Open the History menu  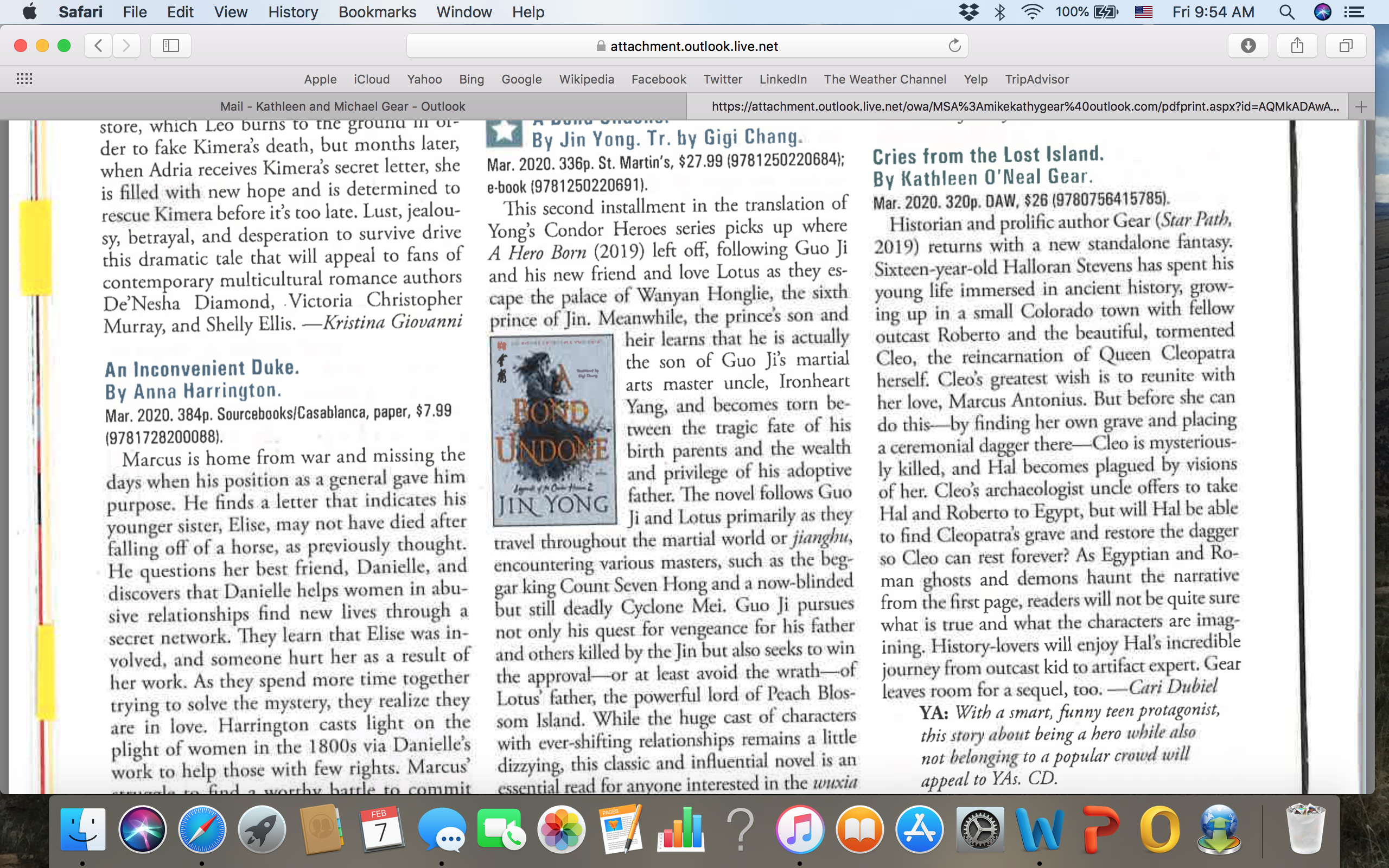tap(293, 12)
